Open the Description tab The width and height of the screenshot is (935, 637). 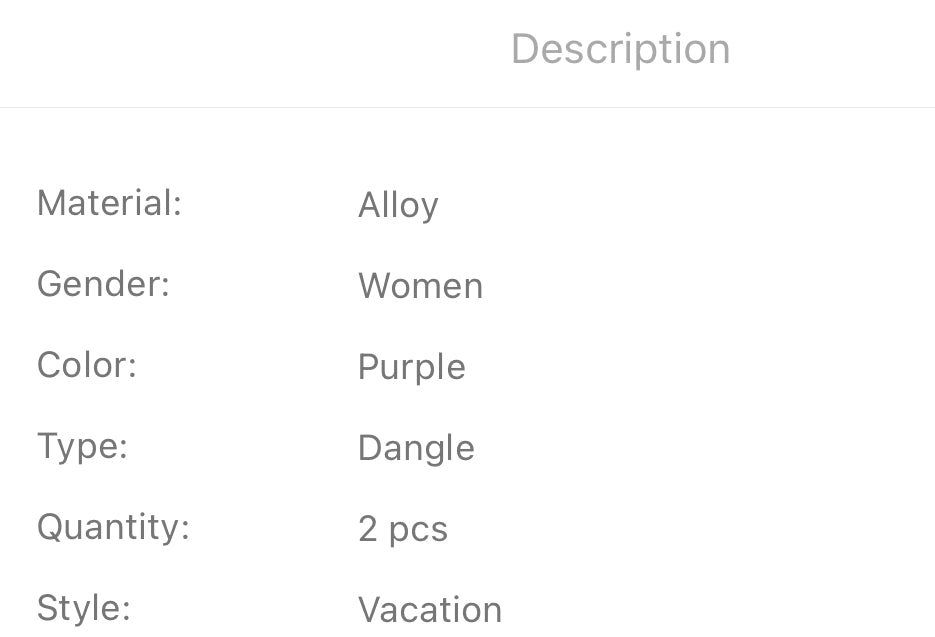point(620,49)
